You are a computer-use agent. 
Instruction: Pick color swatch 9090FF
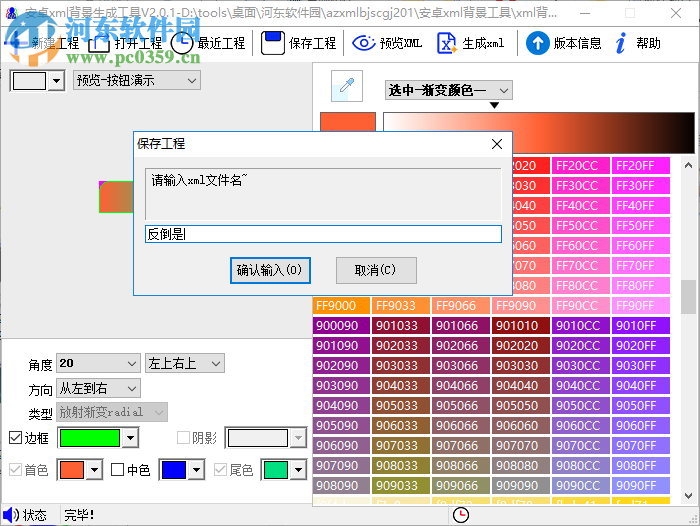click(641, 485)
